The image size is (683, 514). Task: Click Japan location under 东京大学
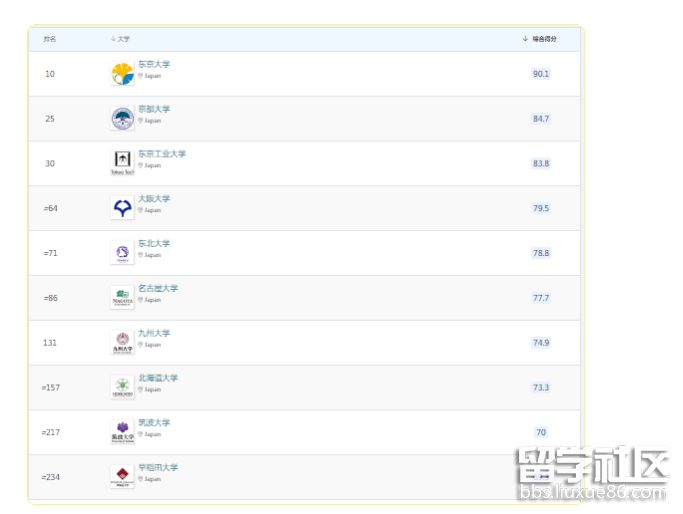pyautogui.click(x=150, y=76)
